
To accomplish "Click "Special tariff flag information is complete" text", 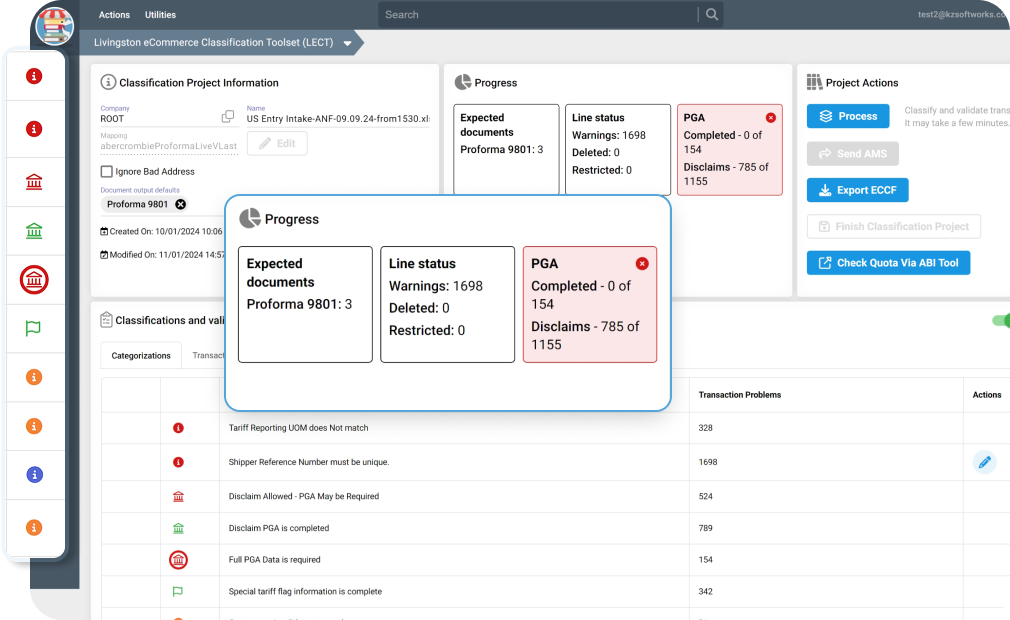I will click(305, 591).
